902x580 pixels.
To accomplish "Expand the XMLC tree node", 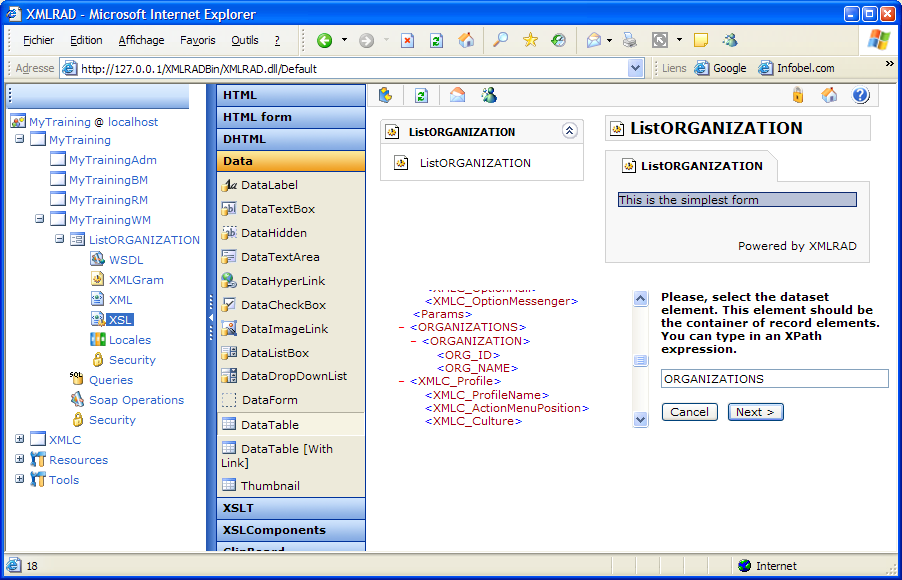I will (20, 440).
